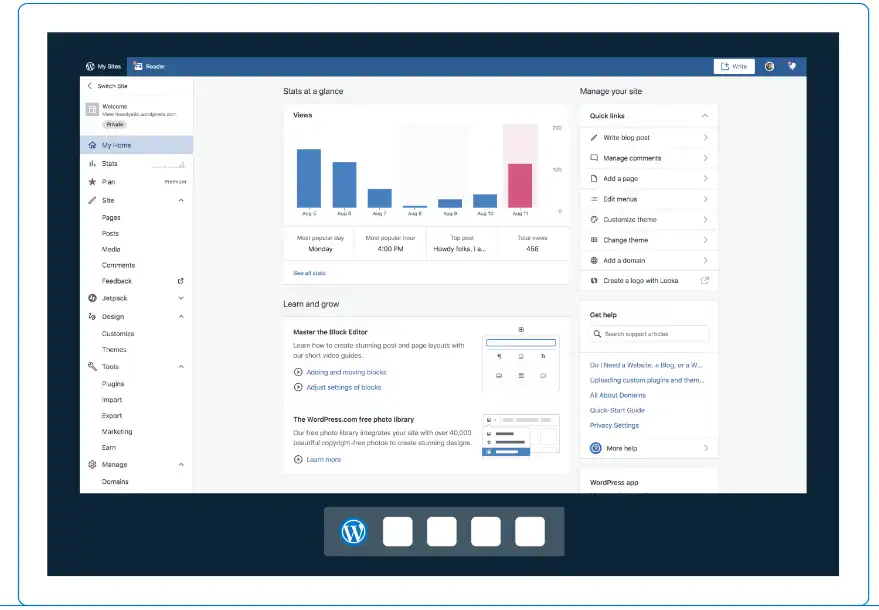Click the Design icon in sidebar

92,317
